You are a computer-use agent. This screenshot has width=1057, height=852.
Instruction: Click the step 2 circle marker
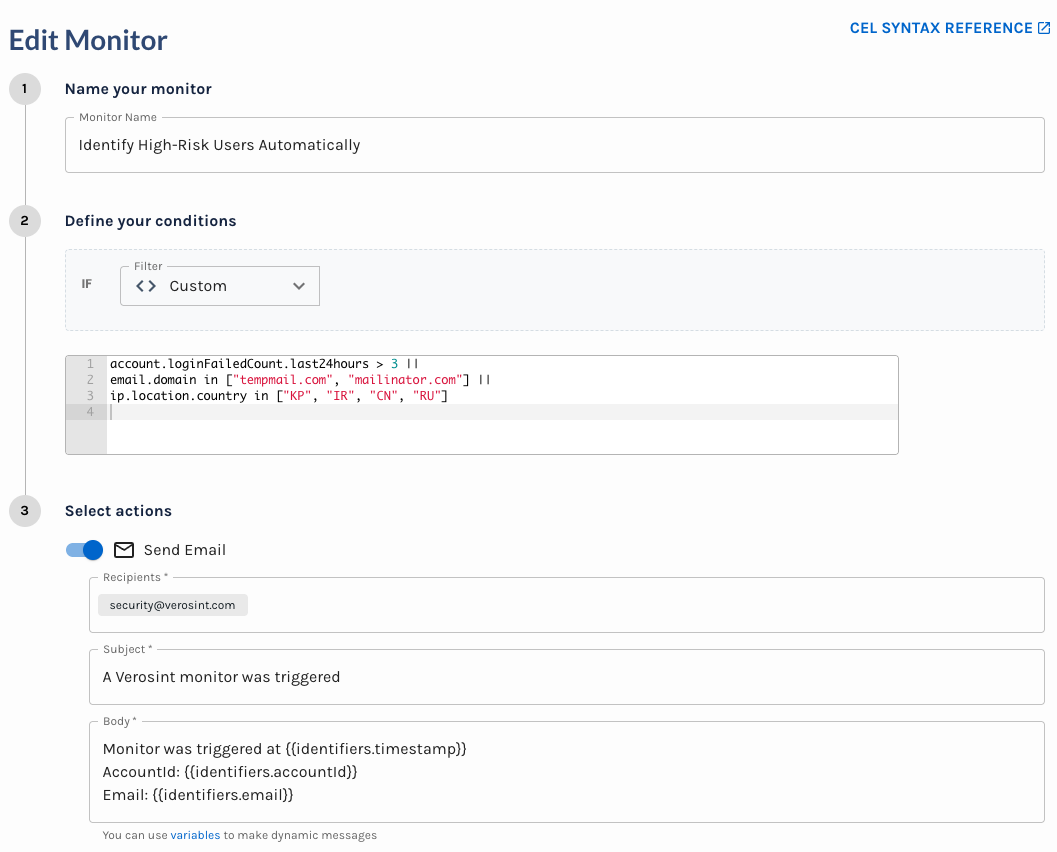coord(25,221)
